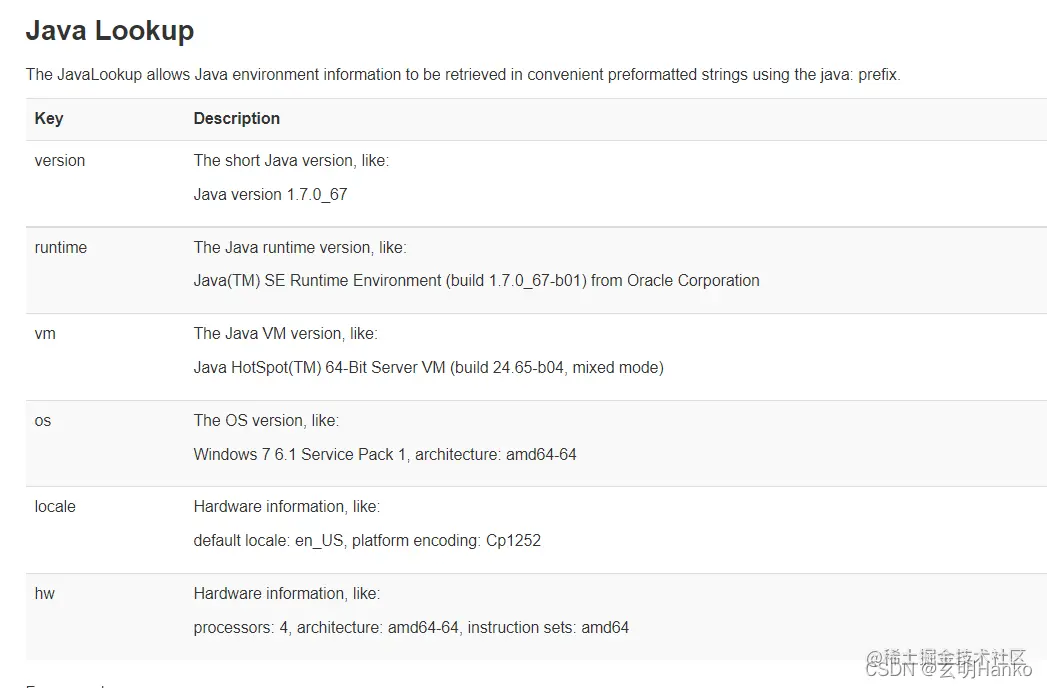The image size is (1047, 688).
Task: Click 'The Java runtime version, like:' text
Action: coord(300,247)
